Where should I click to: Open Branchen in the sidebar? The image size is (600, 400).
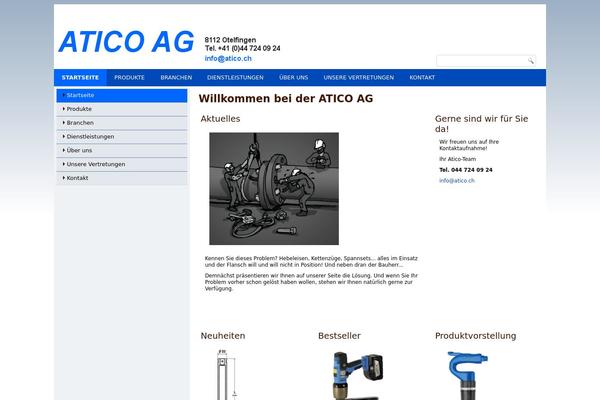tap(122, 123)
